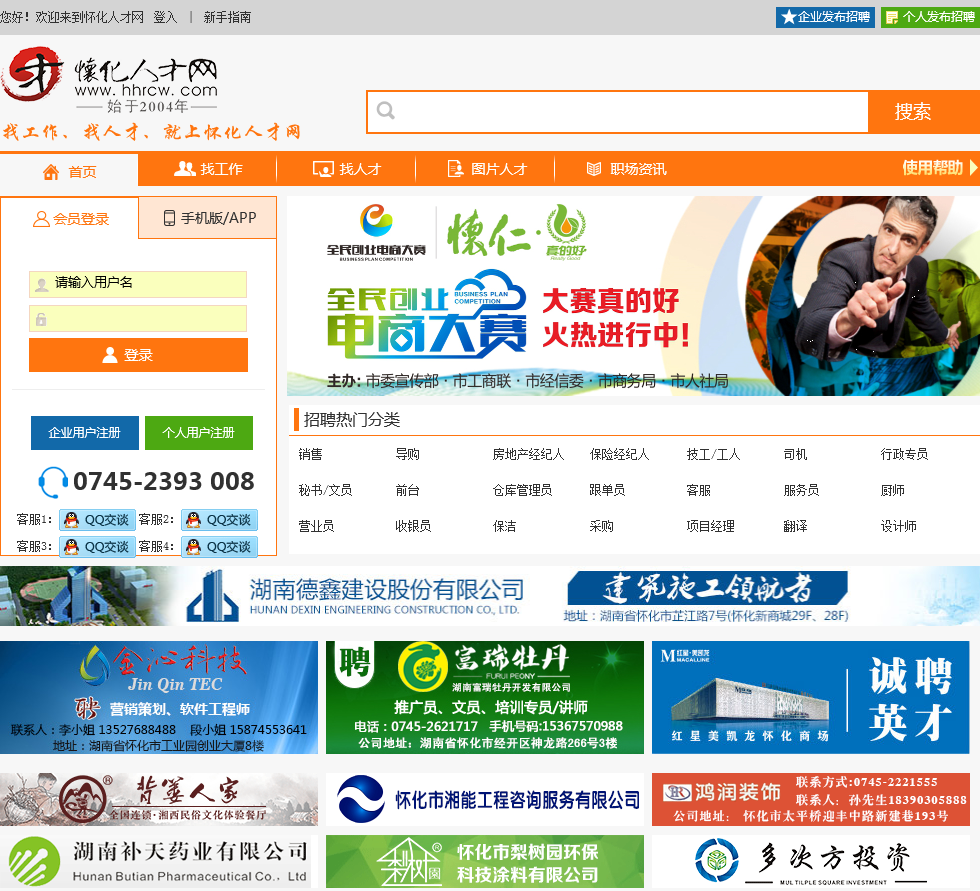The image size is (980, 891).
Task: Switch to the 手机版/APP tab
Action: (x=208, y=218)
